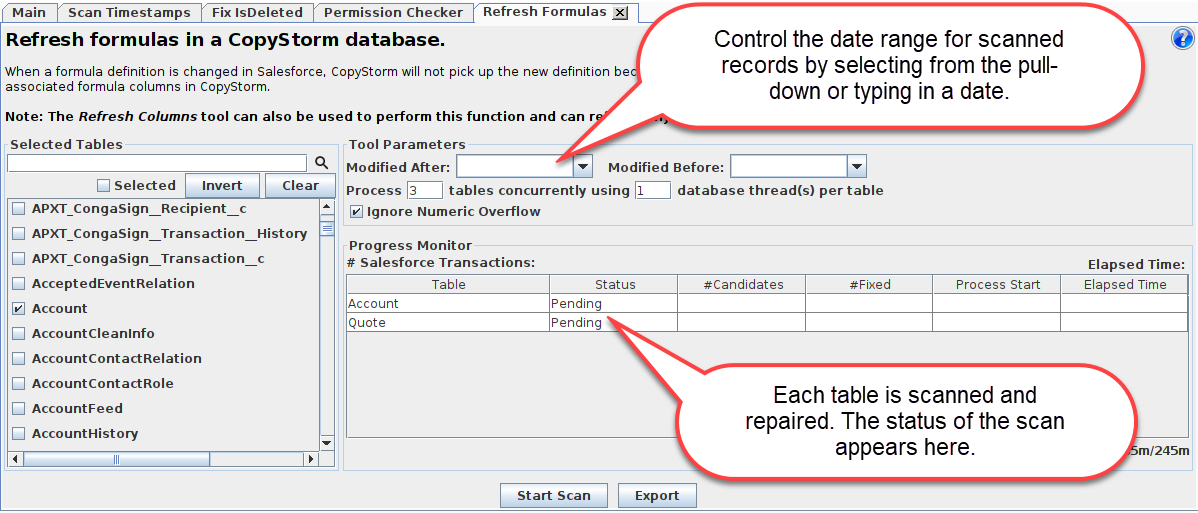Select the Account row in Progress Monitor
1198x513 pixels.
coord(768,304)
